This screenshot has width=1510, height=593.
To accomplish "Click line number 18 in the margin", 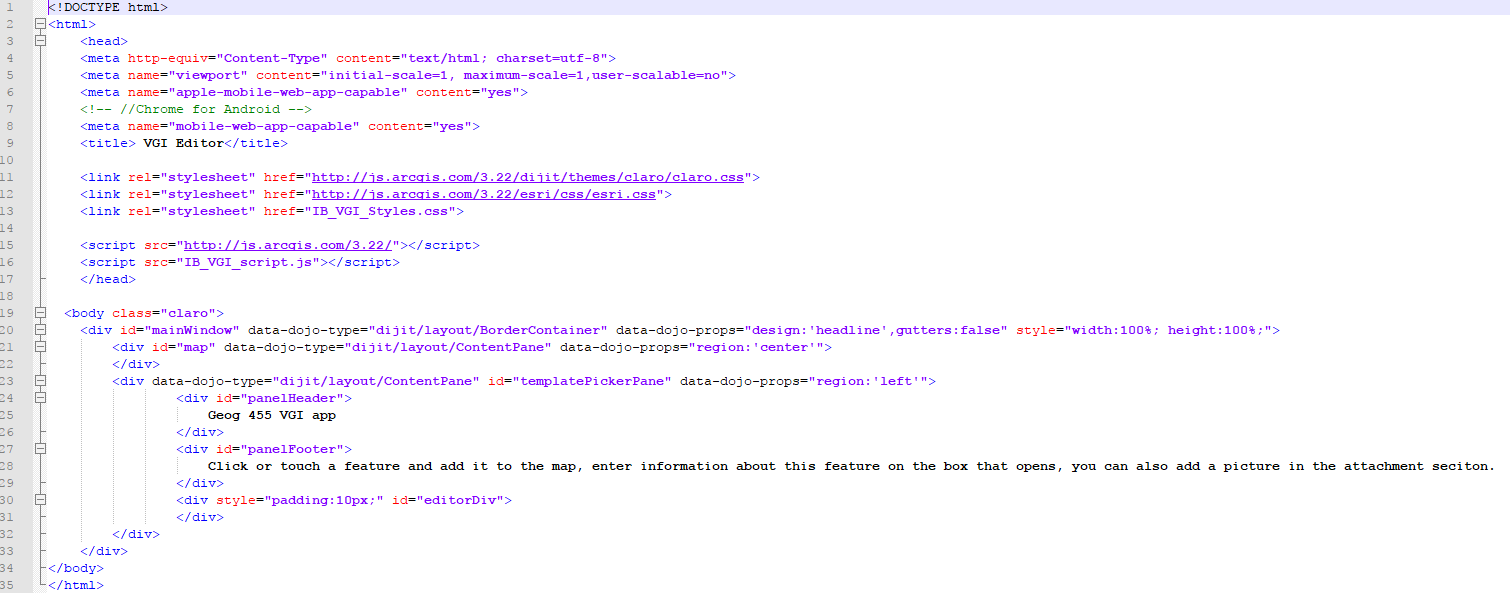I will [x=8, y=296].
